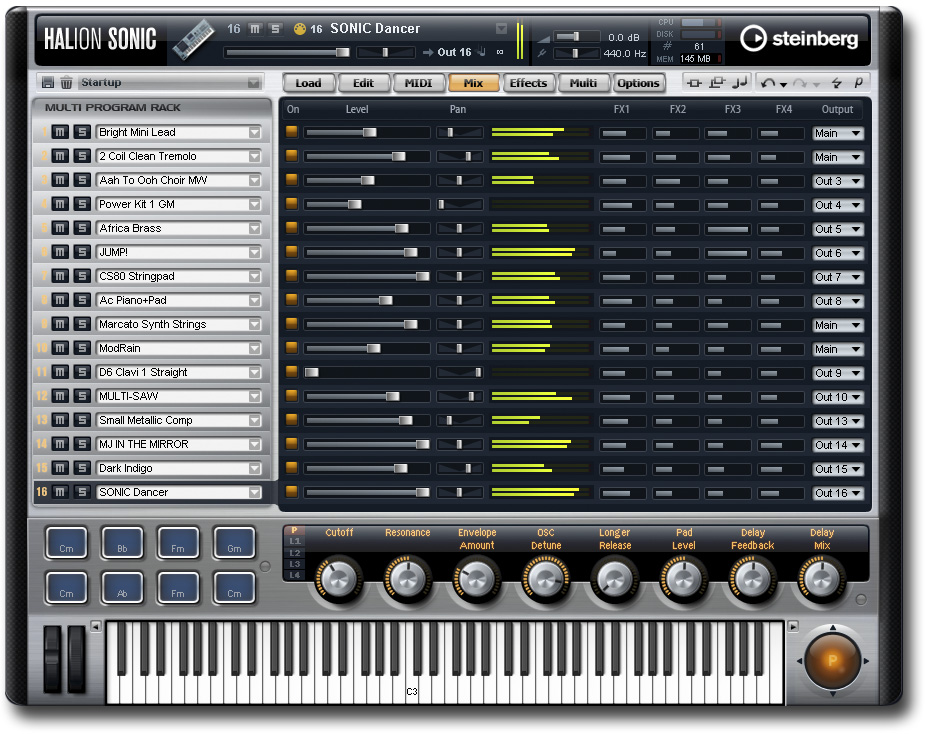This screenshot has width=928, height=734.
Task: Solo the Dark Indigo slot
Action: (82, 468)
